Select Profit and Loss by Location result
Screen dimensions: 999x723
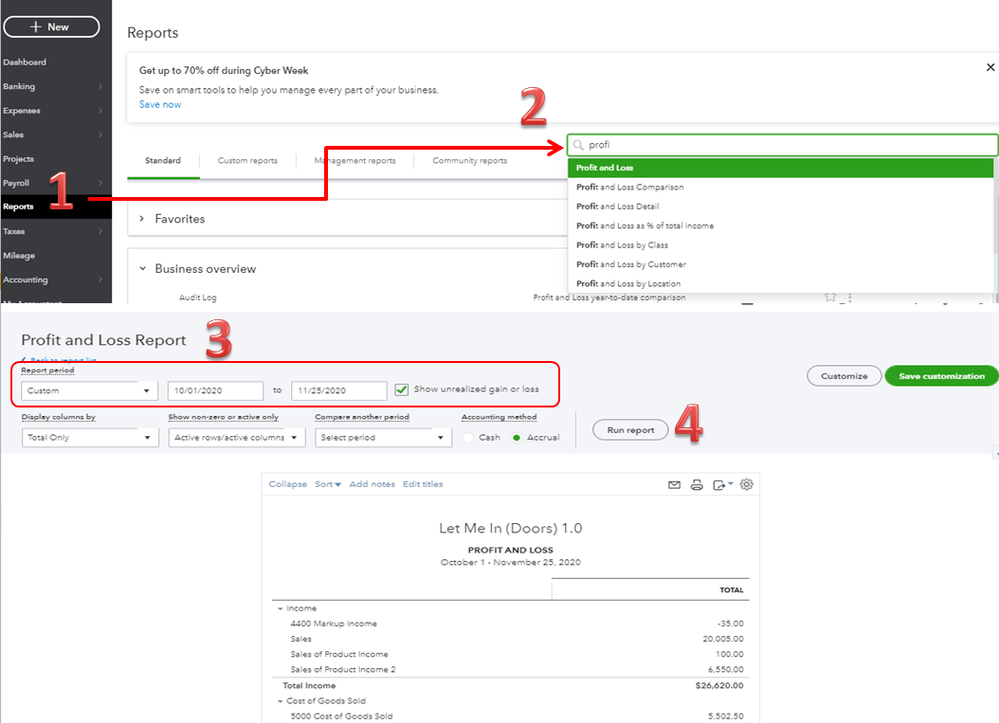click(x=780, y=283)
